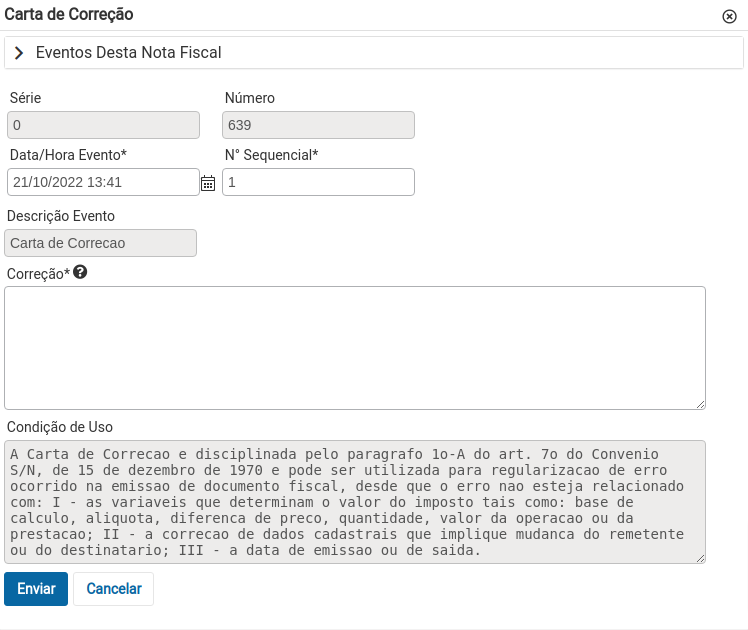This screenshot has width=748, height=630.
Task: Click the Correção field label
Action: tap(38, 274)
